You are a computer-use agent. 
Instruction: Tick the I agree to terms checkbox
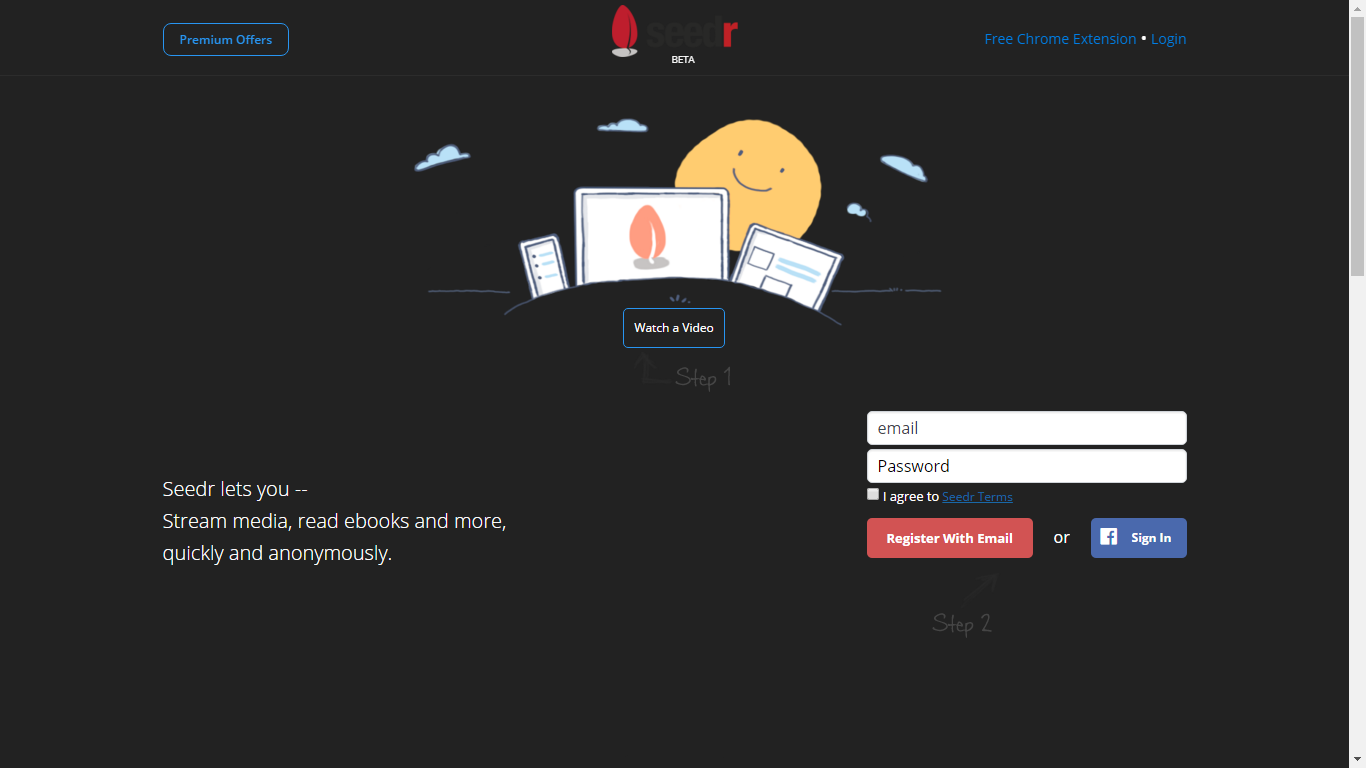pyautogui.click(x=873, y=494)
